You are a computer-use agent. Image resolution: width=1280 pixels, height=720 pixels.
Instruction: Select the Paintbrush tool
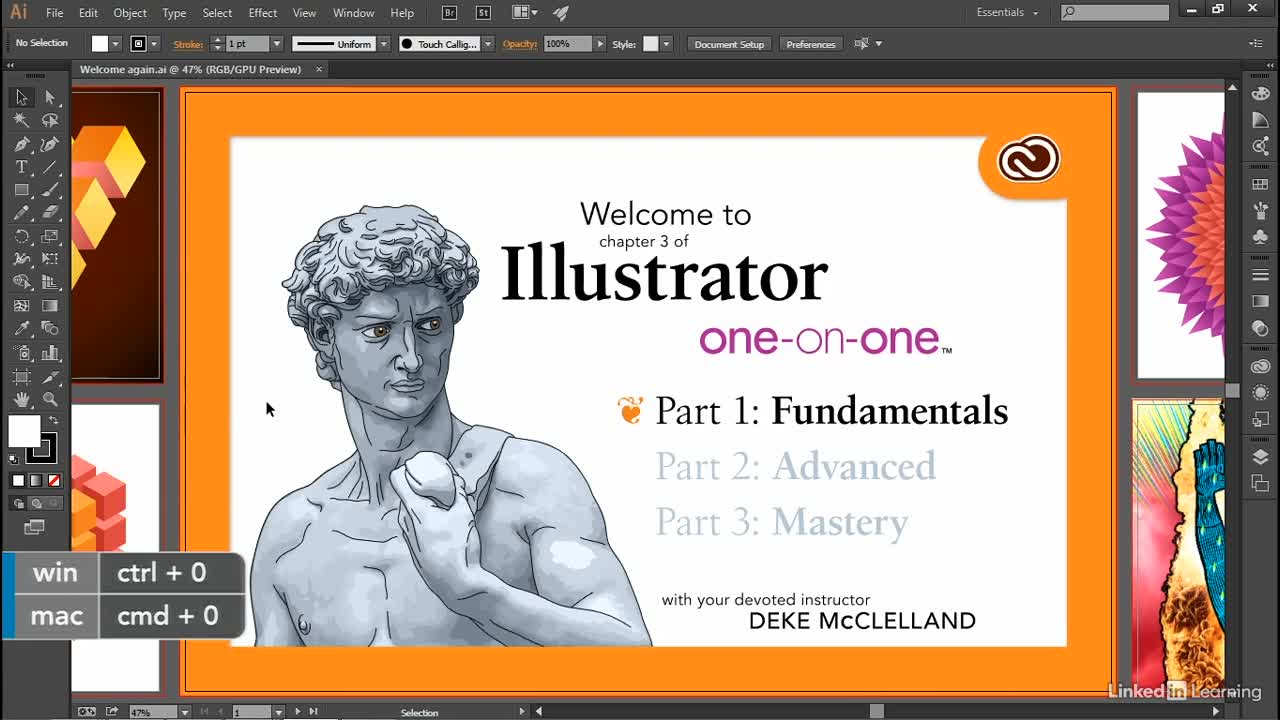point(50,190)
